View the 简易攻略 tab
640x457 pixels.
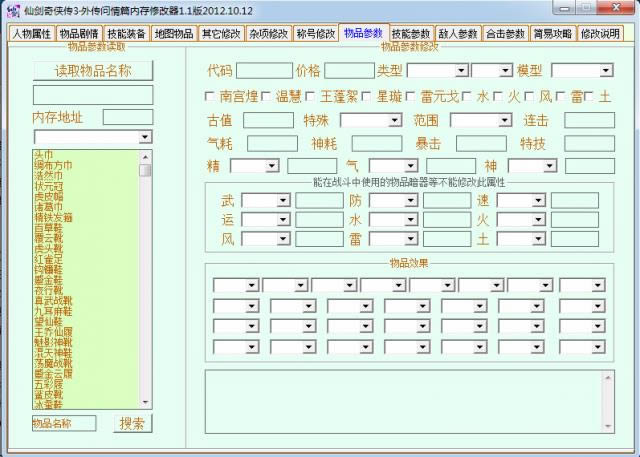tap(553, 33)
